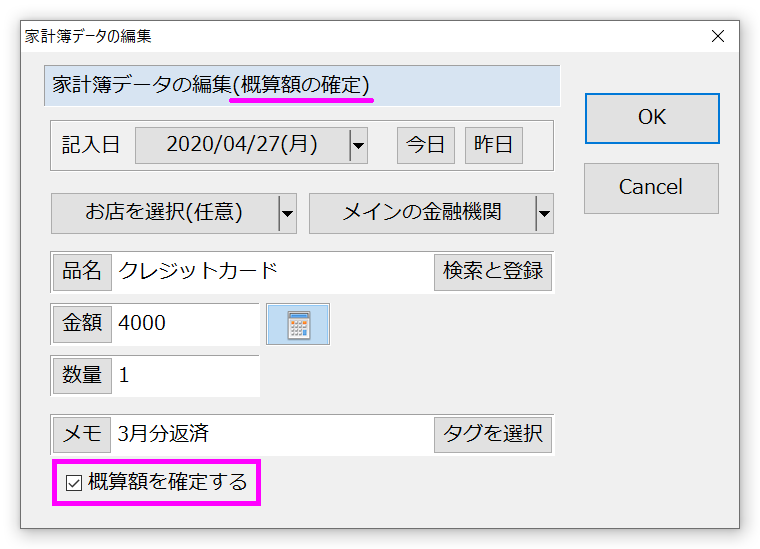Select the 数量 input field
Screen dimensions: 760x549
pos(185,376)
